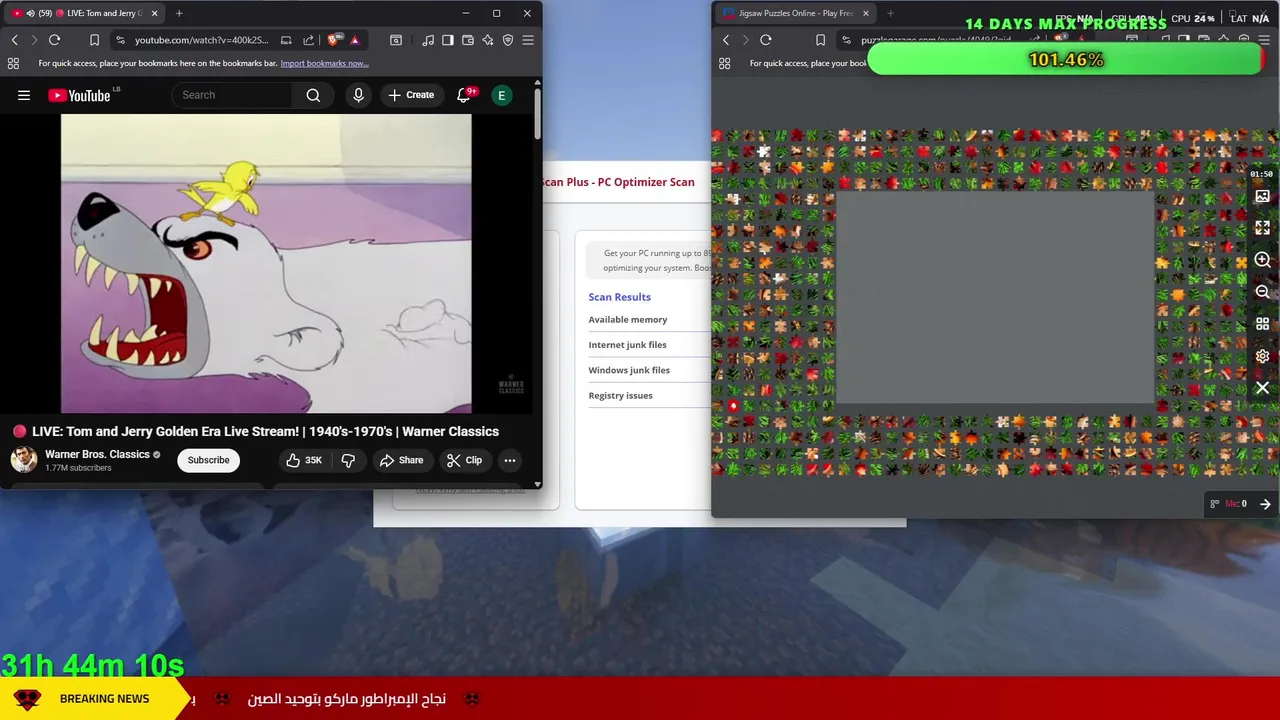The image size is (1280, 720).
Task: Switch to the Jigsaw Puzzles Online tab
Action: (795, 13)
